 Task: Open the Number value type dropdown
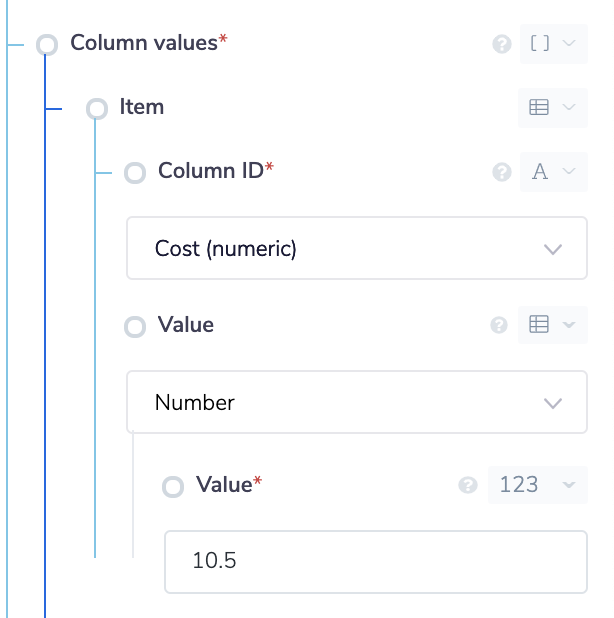(356, 403)
